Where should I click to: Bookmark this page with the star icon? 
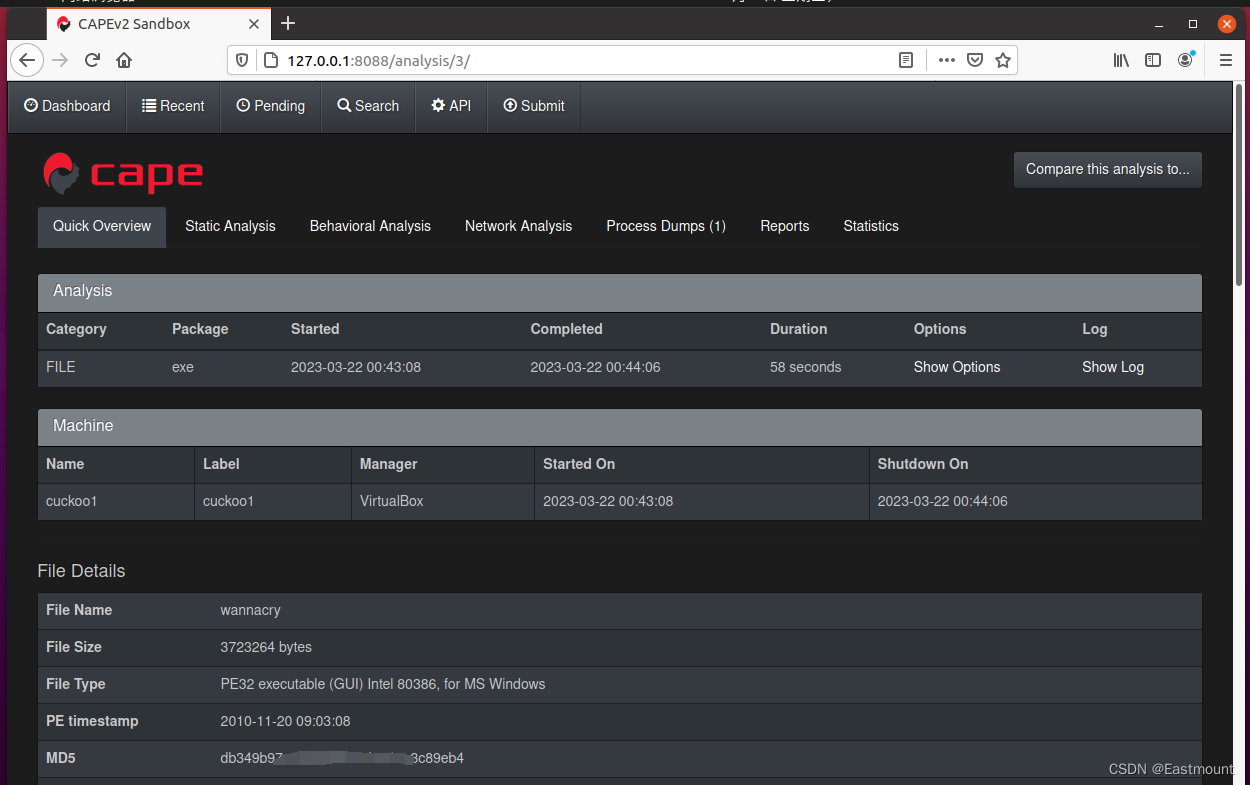click(1003, 60)
